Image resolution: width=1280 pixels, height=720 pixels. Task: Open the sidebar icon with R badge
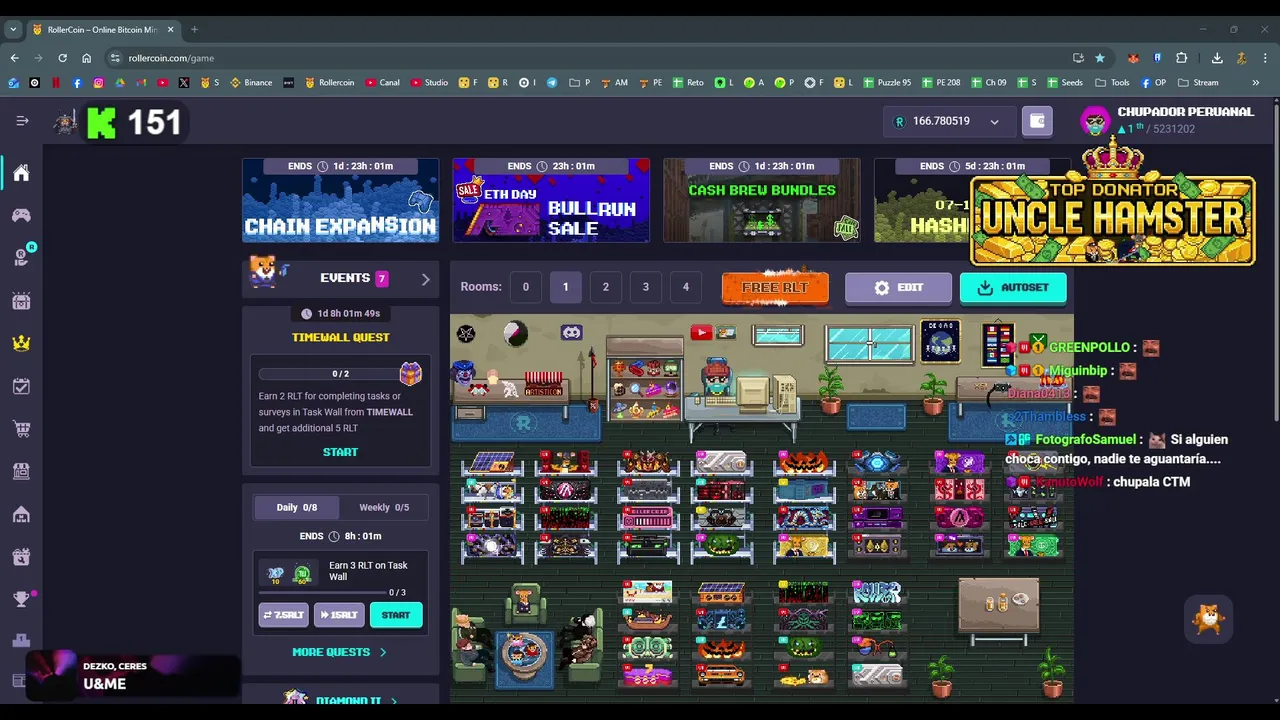point(22,257)
